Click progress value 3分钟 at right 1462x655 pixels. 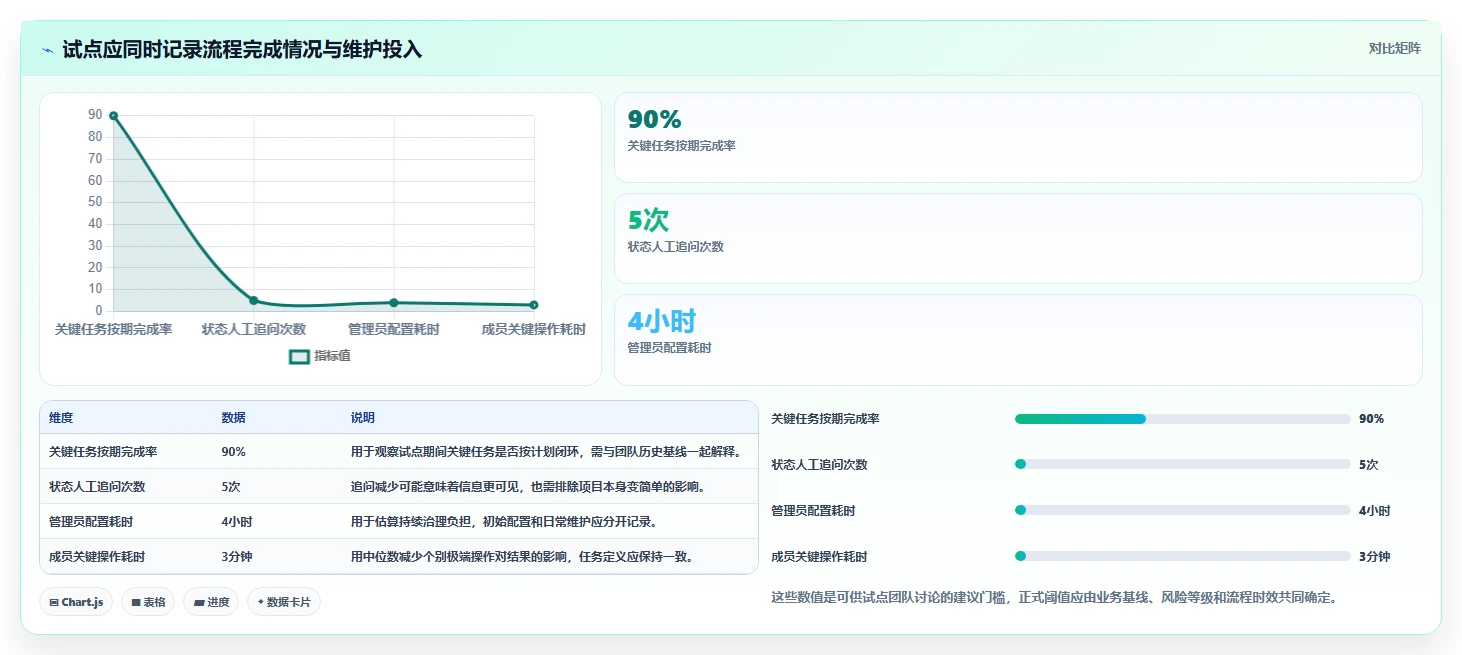coord(1374,557)
